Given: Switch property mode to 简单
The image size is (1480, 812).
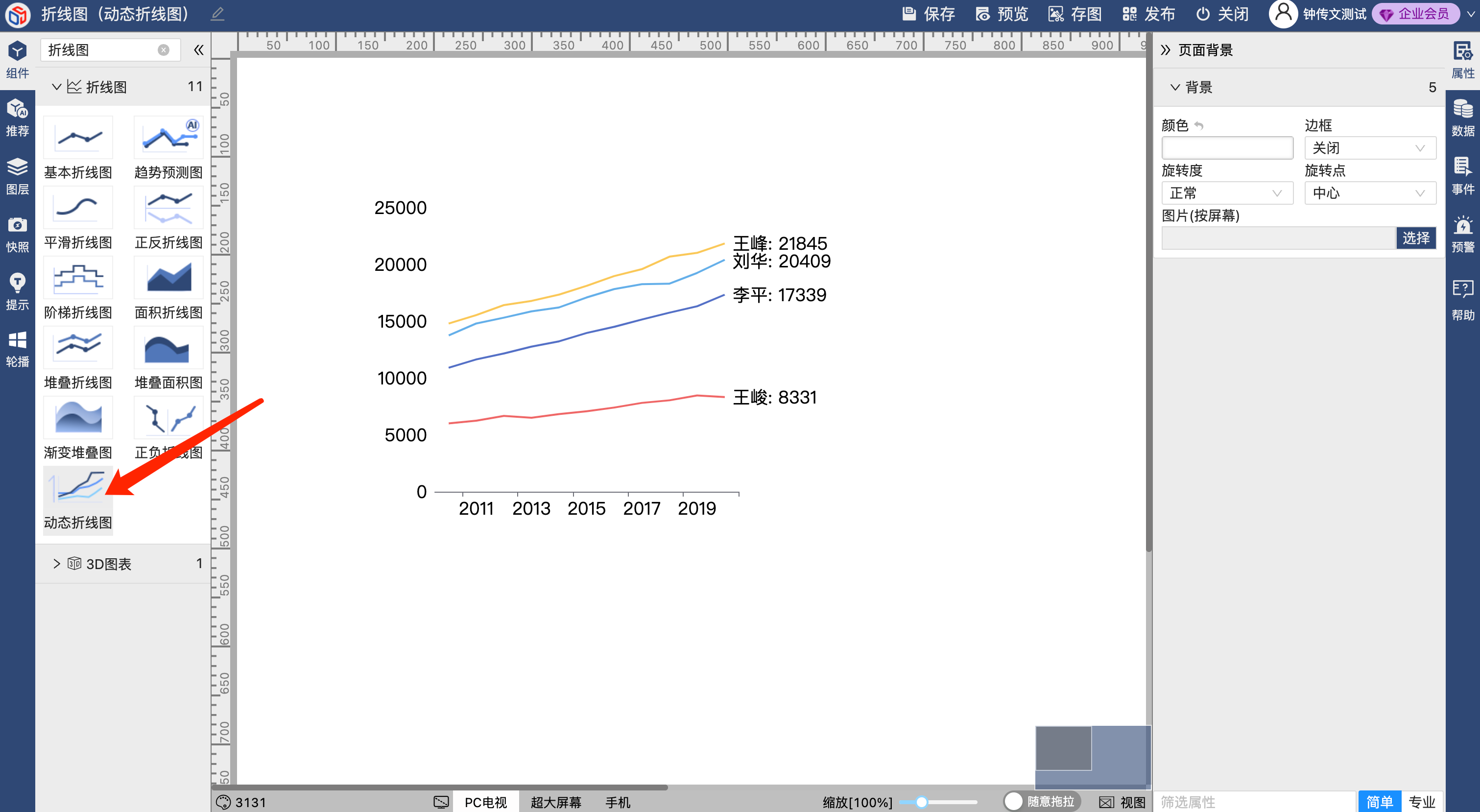Looking at the screenshot, I should coord(1380,802).
